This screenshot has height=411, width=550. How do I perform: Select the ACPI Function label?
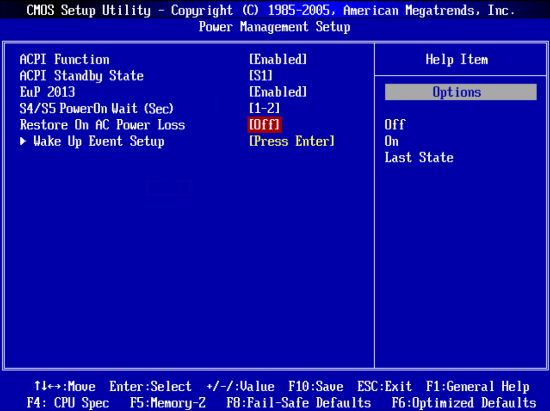(x=65, y=59)
